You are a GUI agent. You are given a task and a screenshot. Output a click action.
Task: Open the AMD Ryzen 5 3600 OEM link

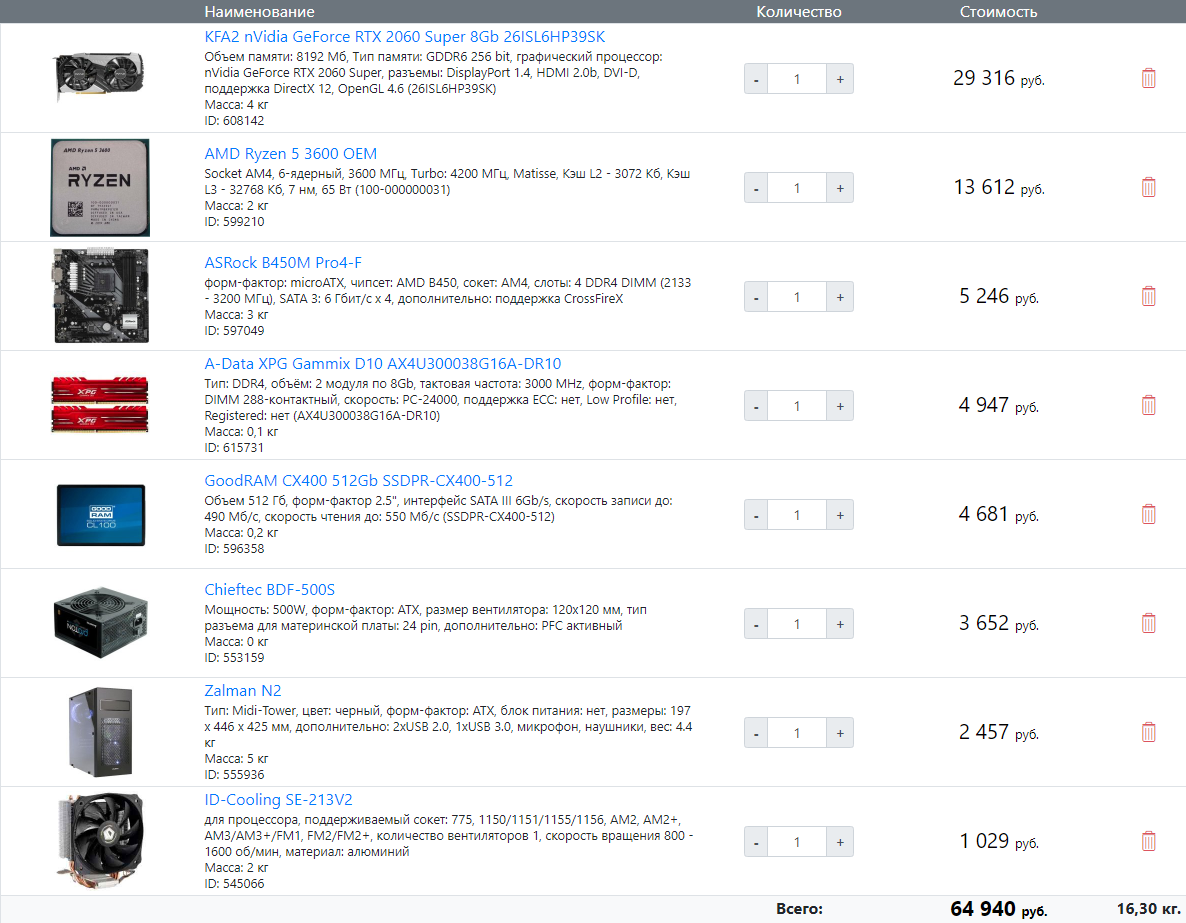290,154
